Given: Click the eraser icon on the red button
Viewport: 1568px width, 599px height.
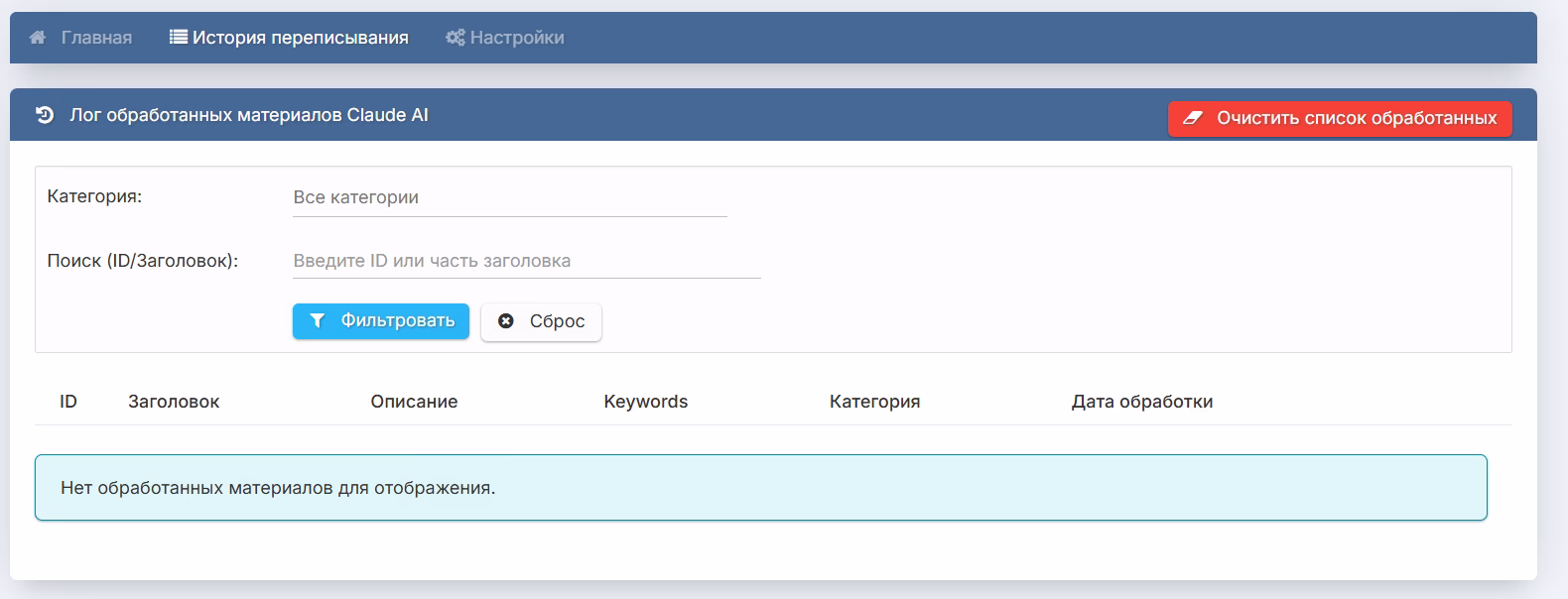Looking at the screenshot, I should click(x=1193, y=118).
